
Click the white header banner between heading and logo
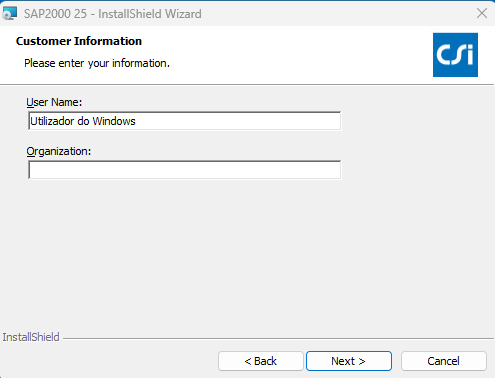click(x=287, y=55)
